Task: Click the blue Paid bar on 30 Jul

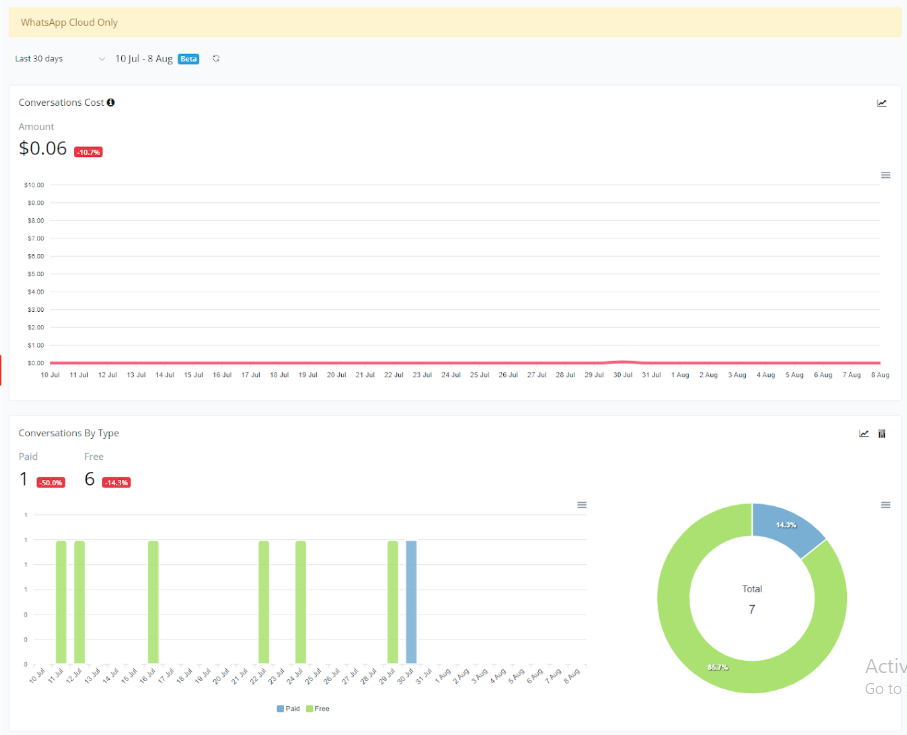Action: pos(411,601)
